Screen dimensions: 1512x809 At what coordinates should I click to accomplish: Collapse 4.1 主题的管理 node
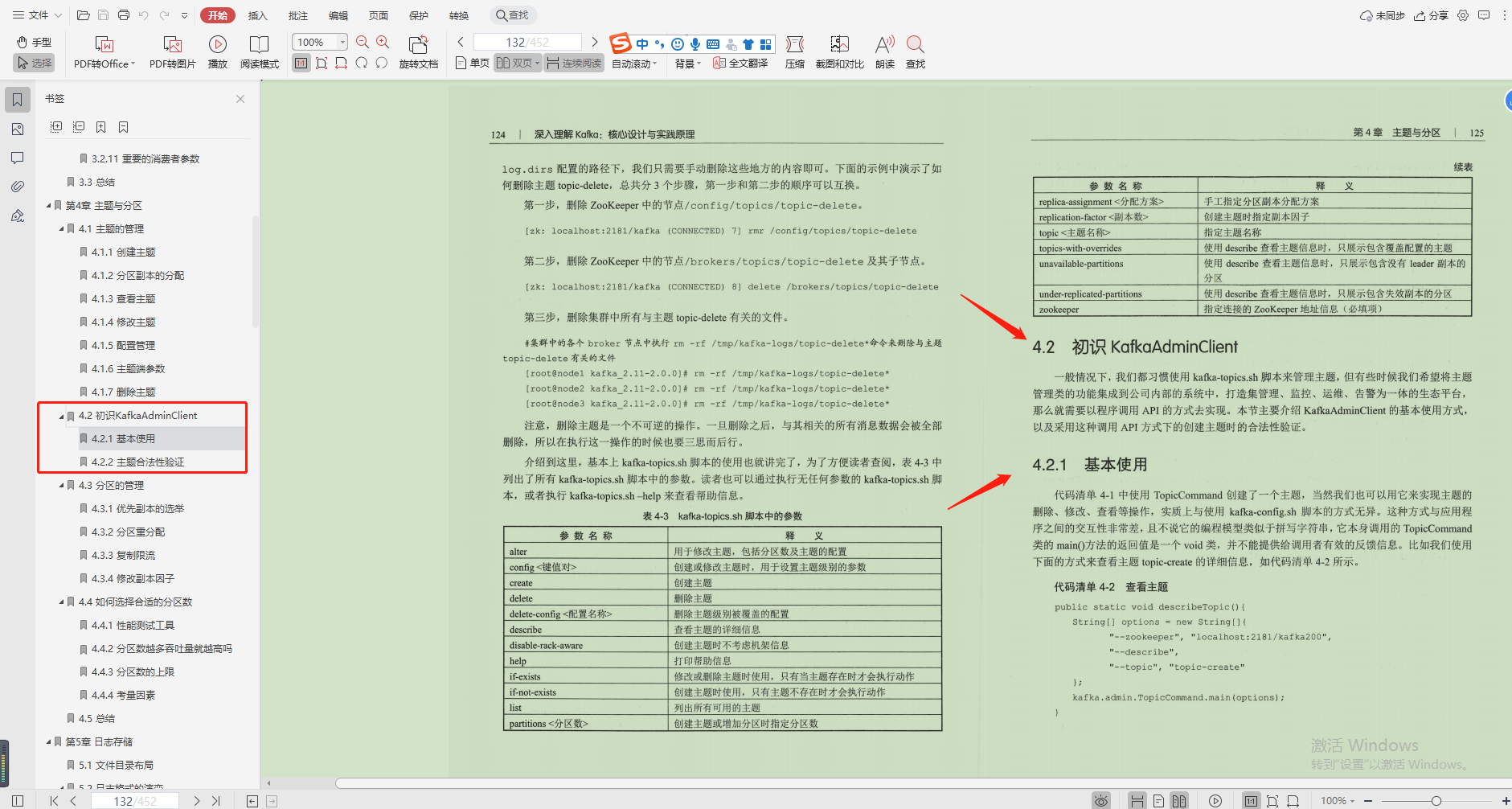61,229
